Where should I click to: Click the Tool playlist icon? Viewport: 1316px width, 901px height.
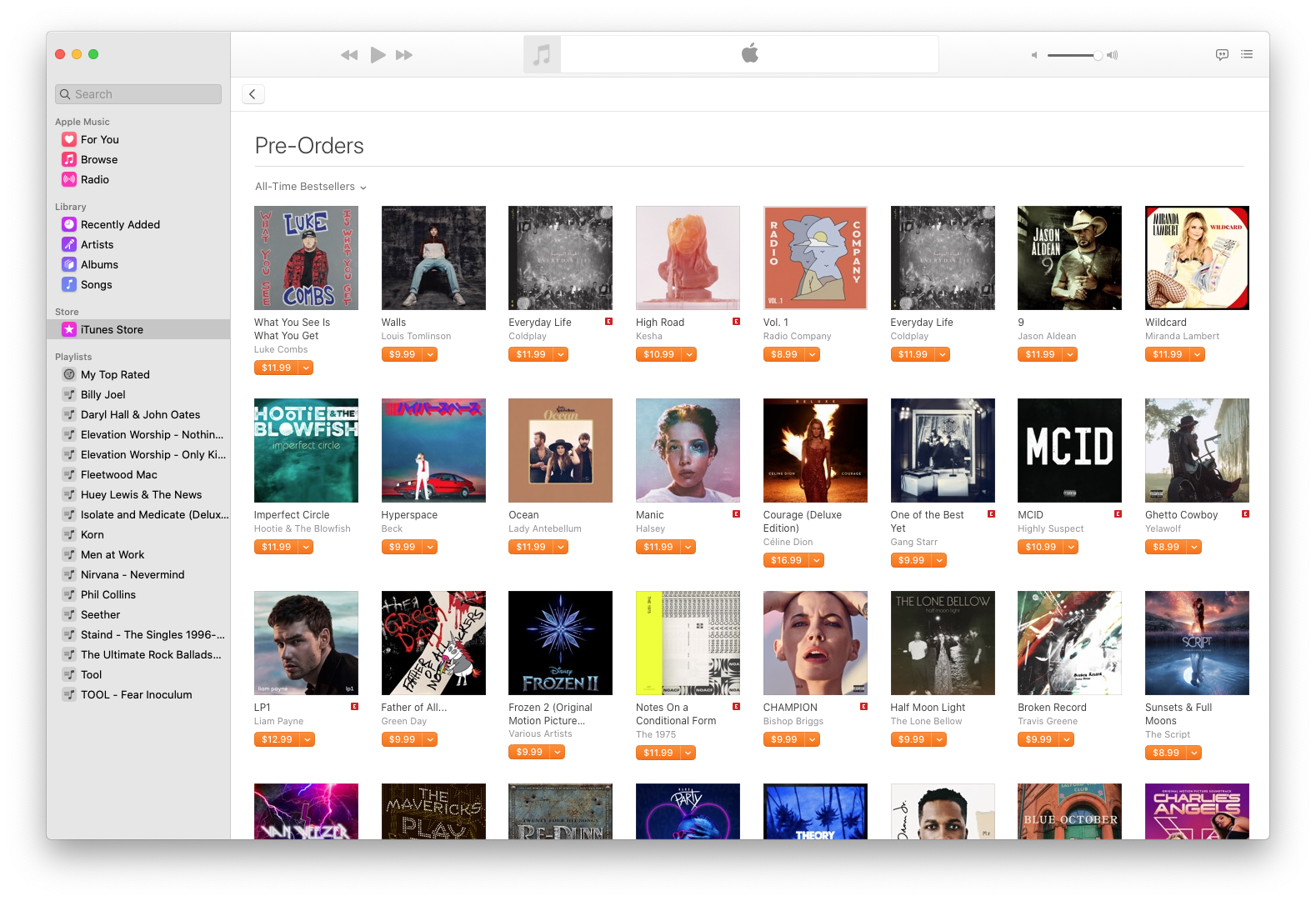[69, 675]
